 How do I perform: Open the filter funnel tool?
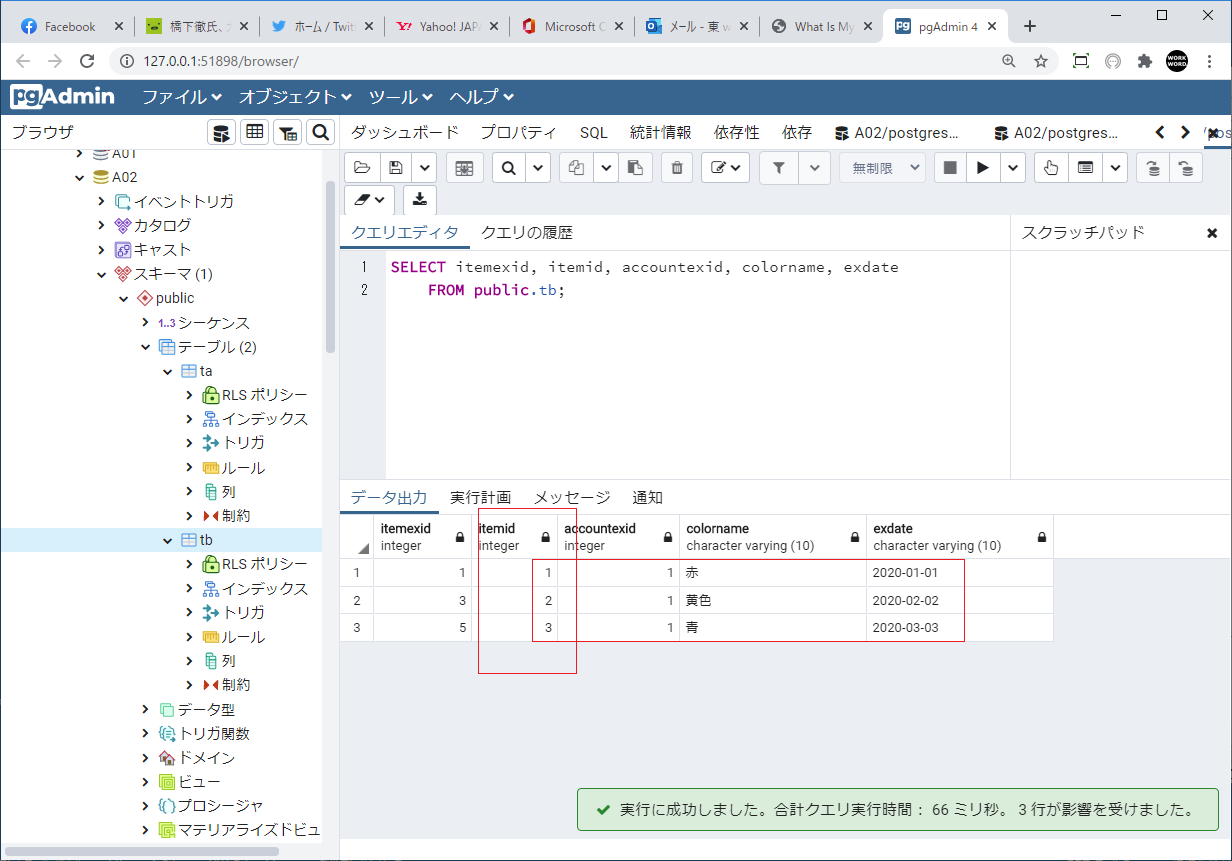(777, 168)
